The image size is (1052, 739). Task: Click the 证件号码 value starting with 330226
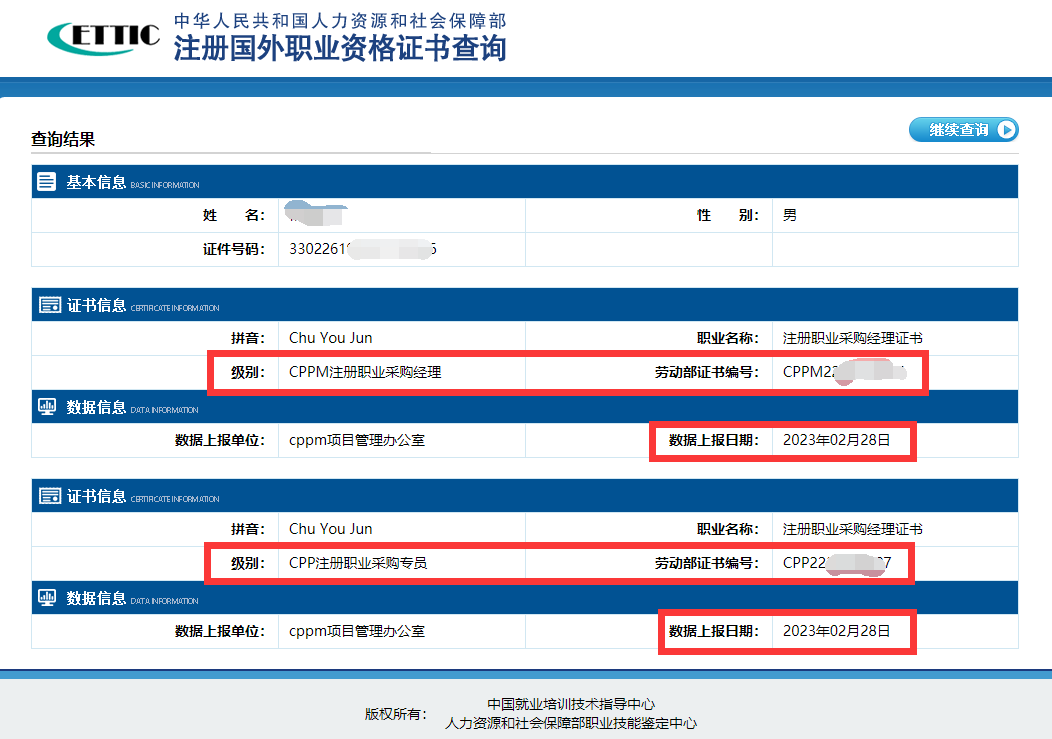click(362, 249)
